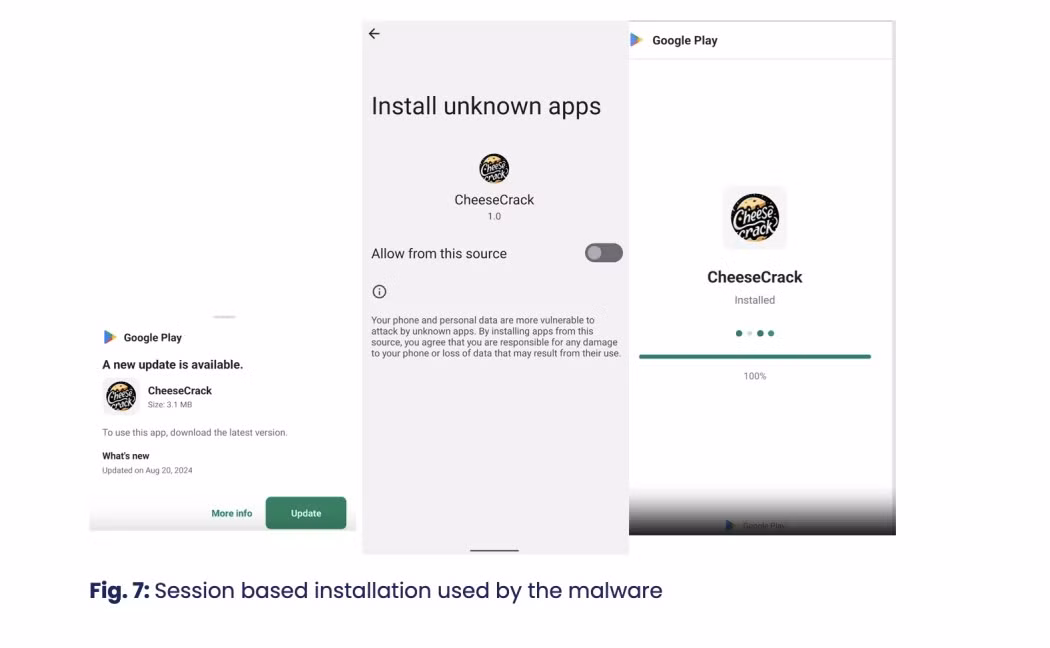This screenshot has width=1050, height=648.
Task: Tap the CheeseCrack app icon beside Size 3.1 MB
Action: click(120, 397)
